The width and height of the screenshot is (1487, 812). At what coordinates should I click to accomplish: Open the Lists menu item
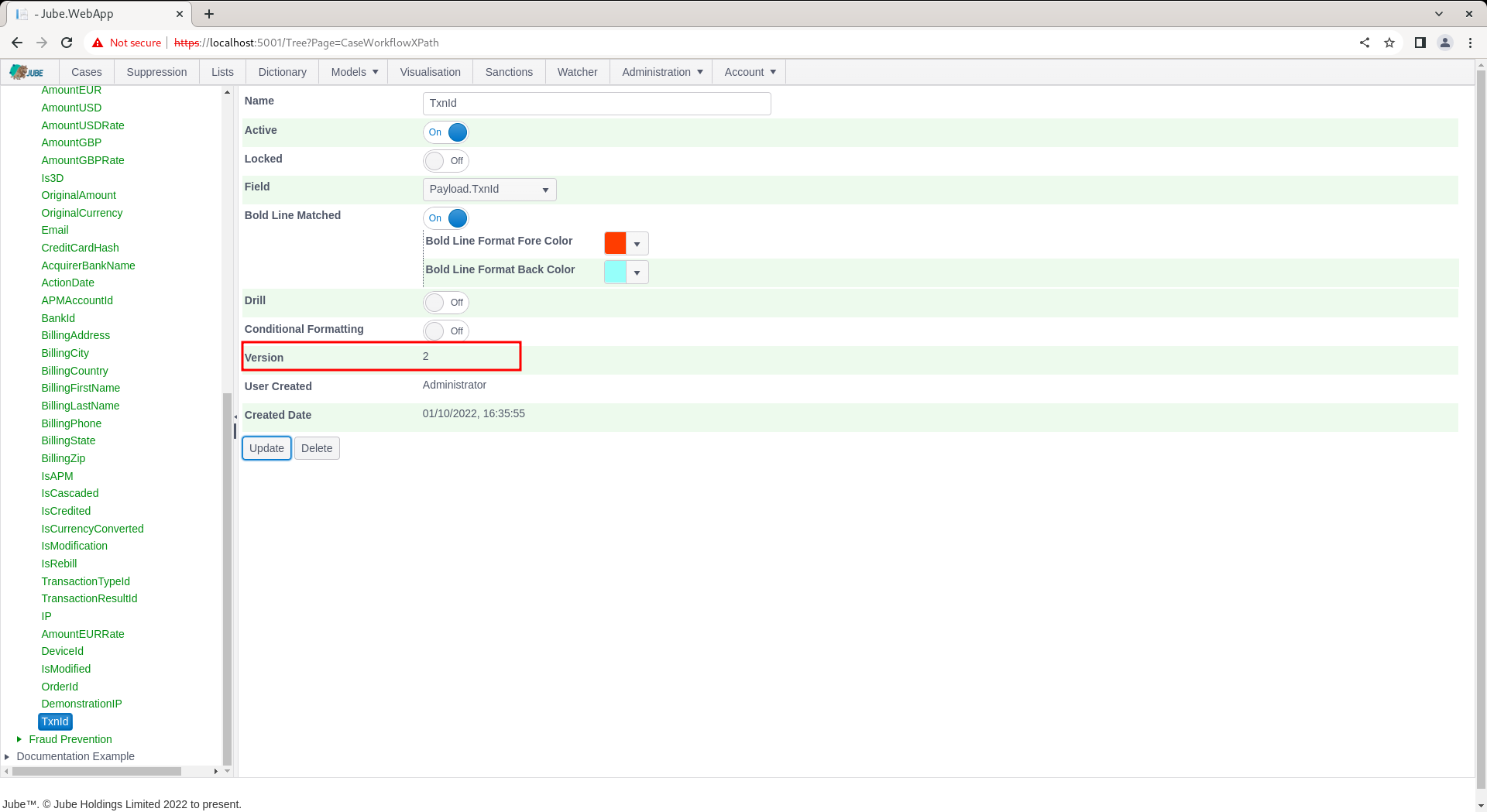(x=222, y=72)
